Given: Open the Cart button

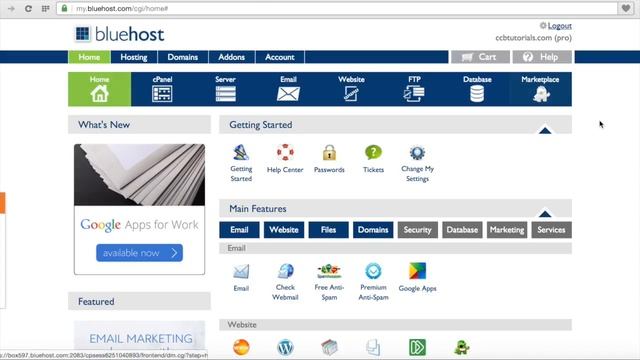Looking at the screenshot, I should 480,57.
